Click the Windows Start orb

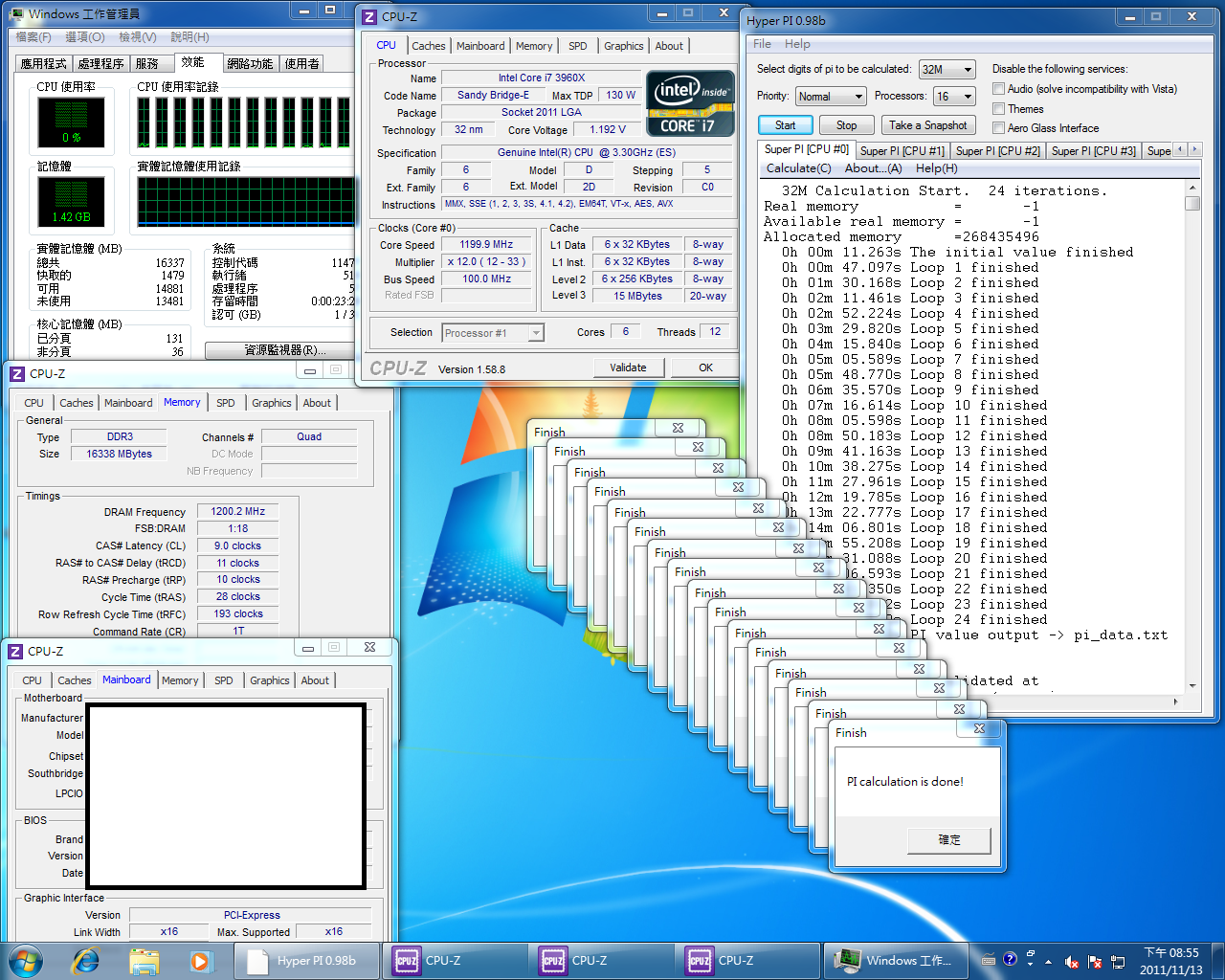click(26, 960)
